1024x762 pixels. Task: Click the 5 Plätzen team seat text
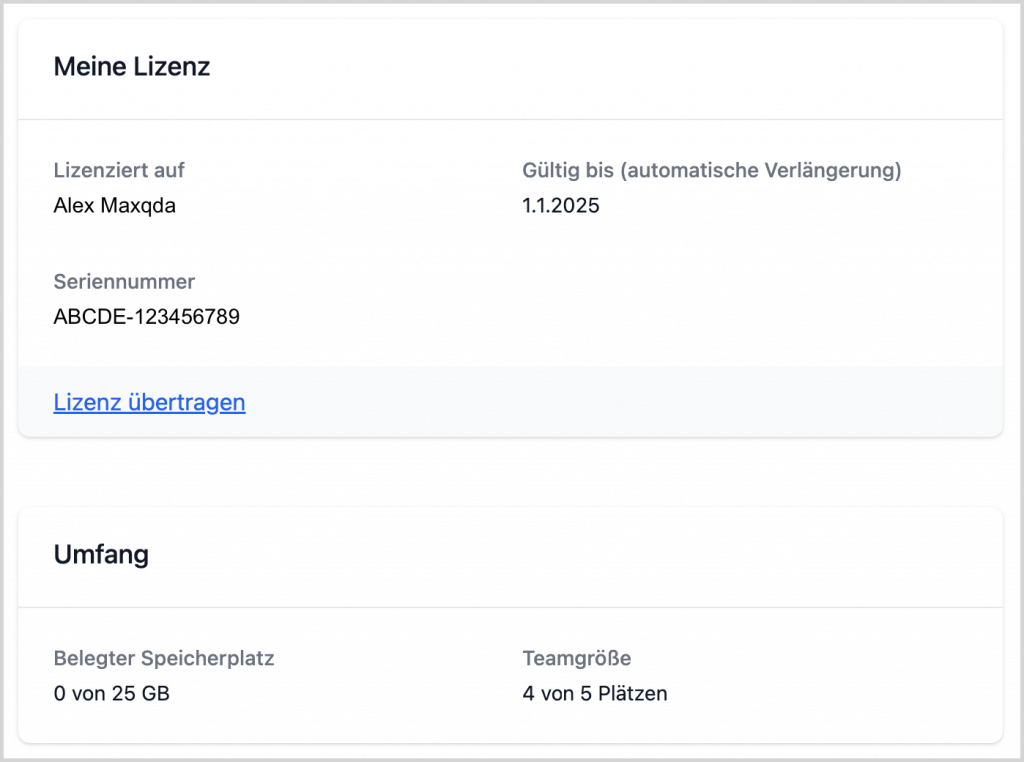point(623,693)
